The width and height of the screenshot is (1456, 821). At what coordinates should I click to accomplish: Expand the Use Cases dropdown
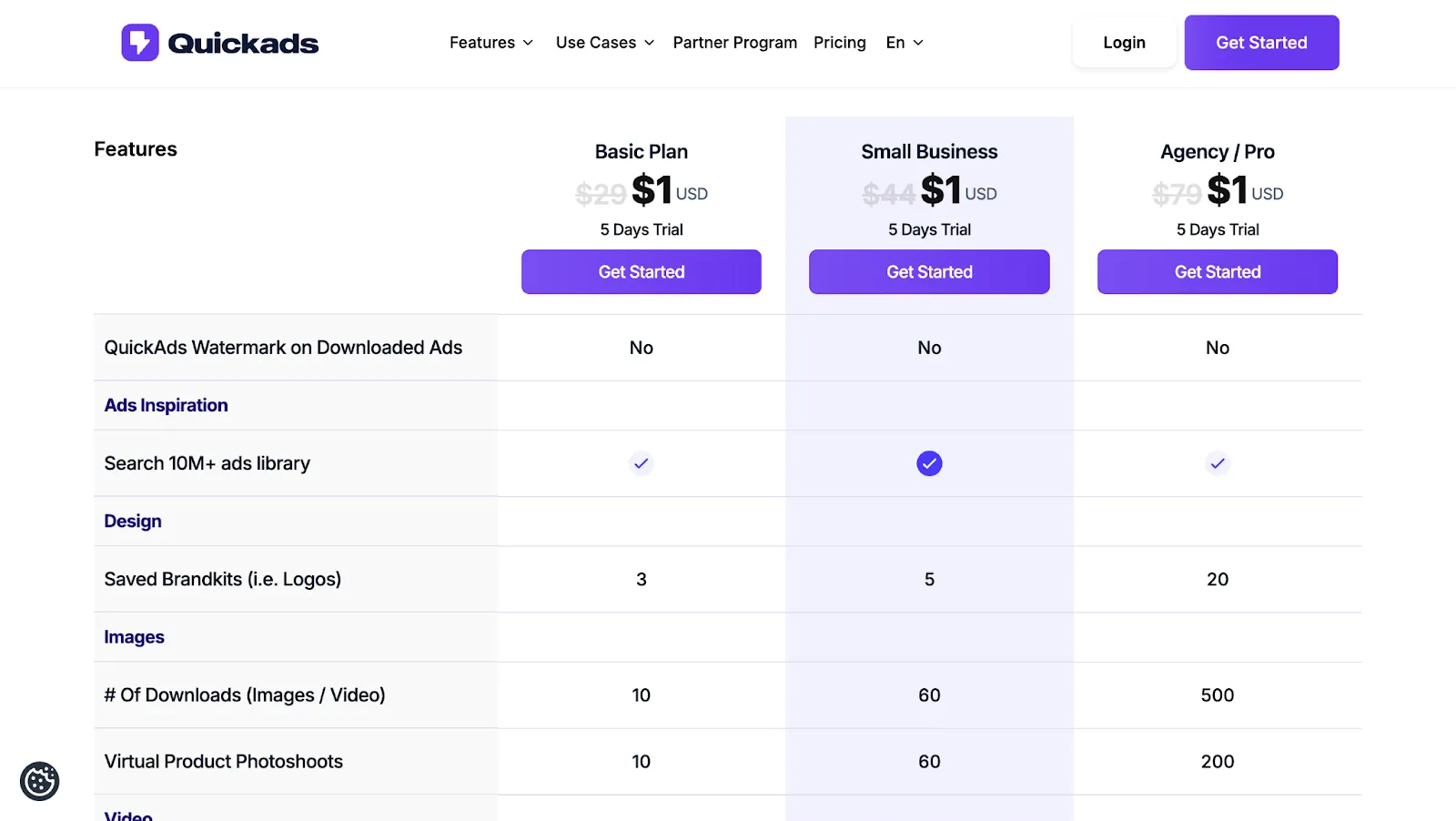pos(605,43)
